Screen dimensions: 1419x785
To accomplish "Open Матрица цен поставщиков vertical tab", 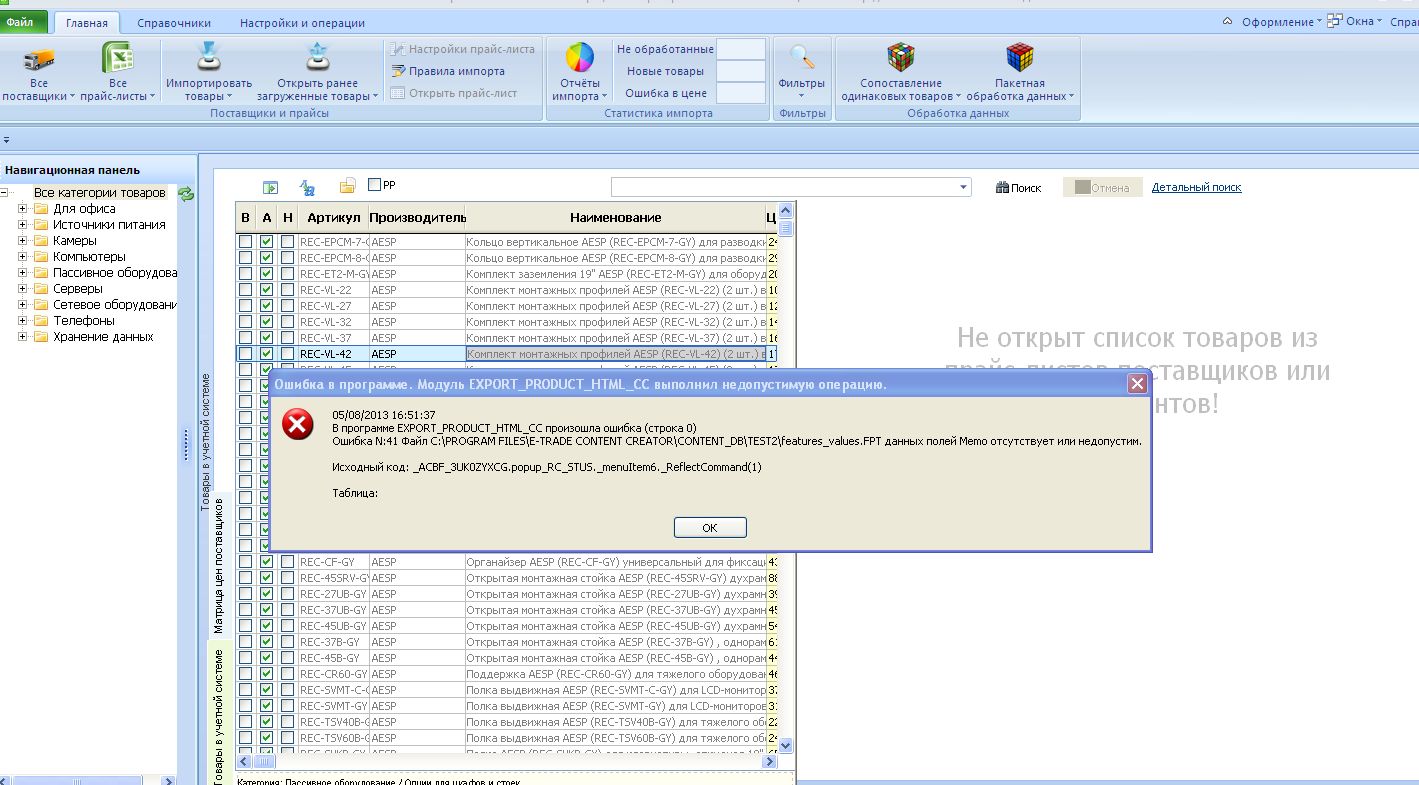I will [218, 565].
